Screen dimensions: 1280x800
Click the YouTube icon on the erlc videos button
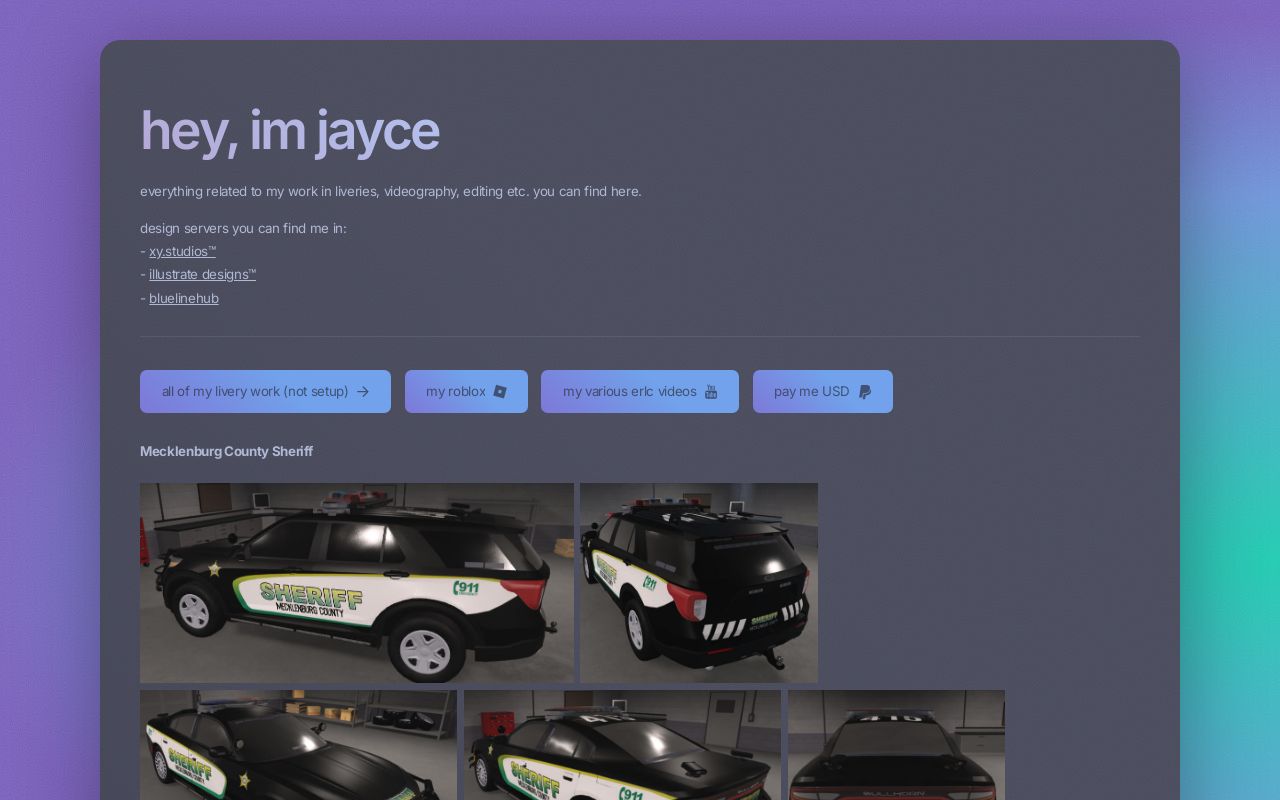(x=711, y=391)
